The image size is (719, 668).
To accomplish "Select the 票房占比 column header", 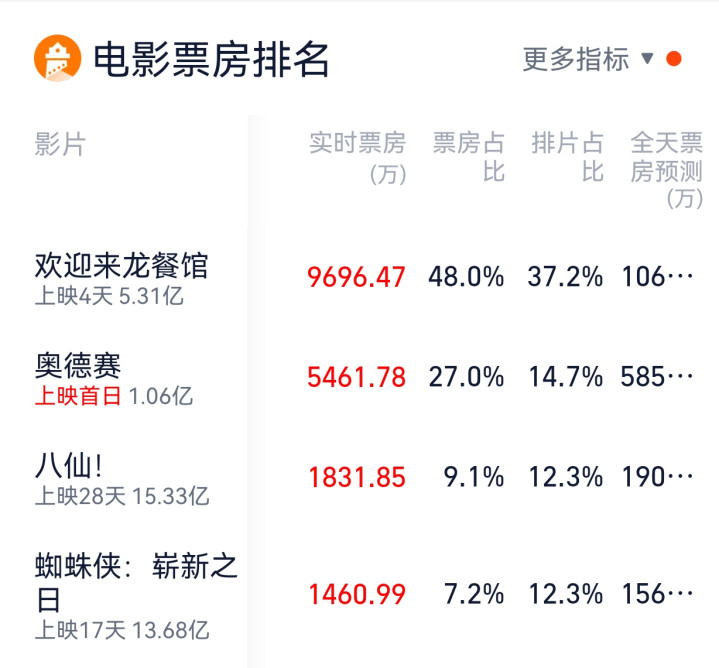I will tap(469, 157).
